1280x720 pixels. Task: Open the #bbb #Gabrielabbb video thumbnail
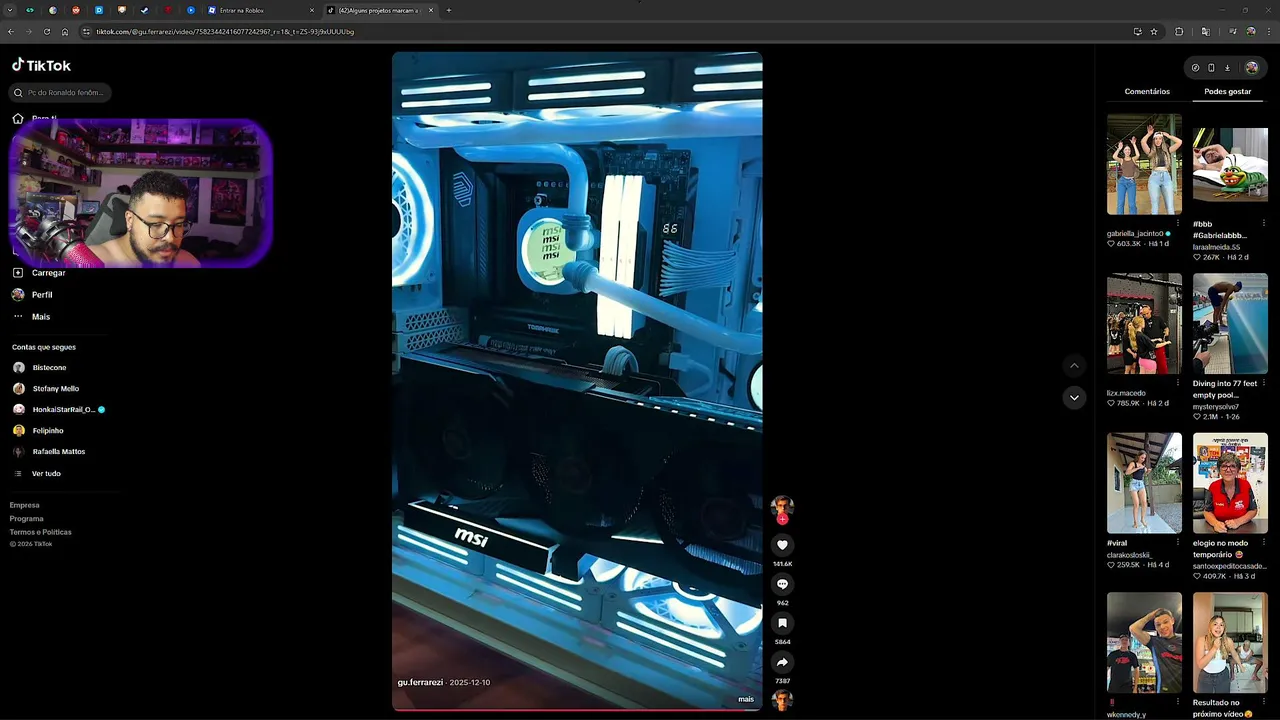coord(1230,164)
